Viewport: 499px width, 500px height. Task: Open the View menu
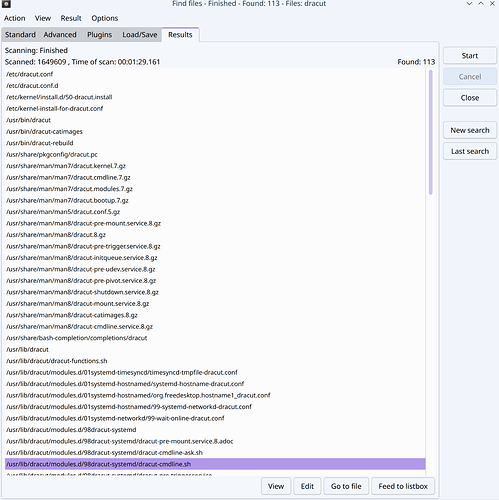click(43, 18)
